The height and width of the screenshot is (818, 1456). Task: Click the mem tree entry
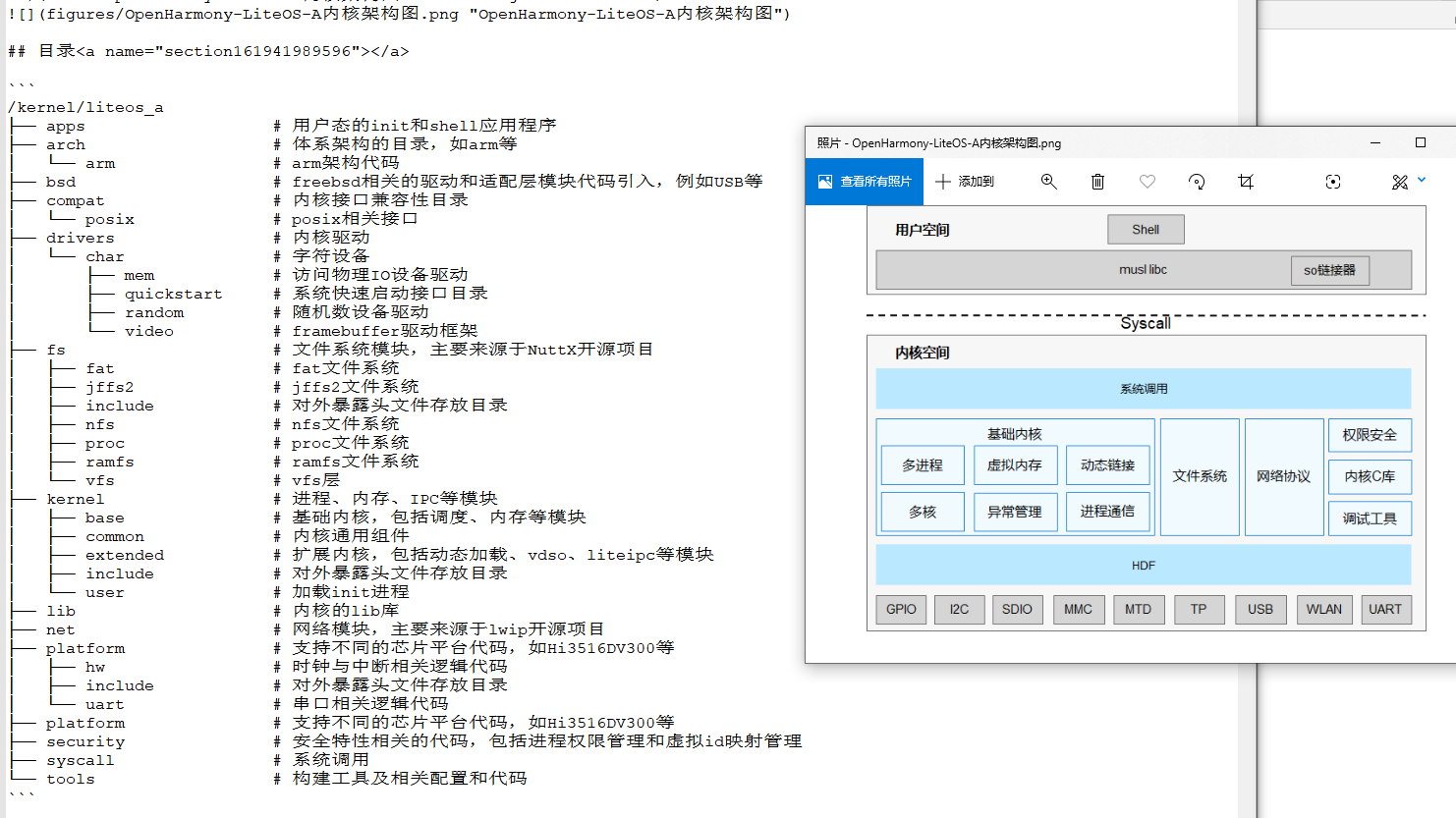click(140, 276)
